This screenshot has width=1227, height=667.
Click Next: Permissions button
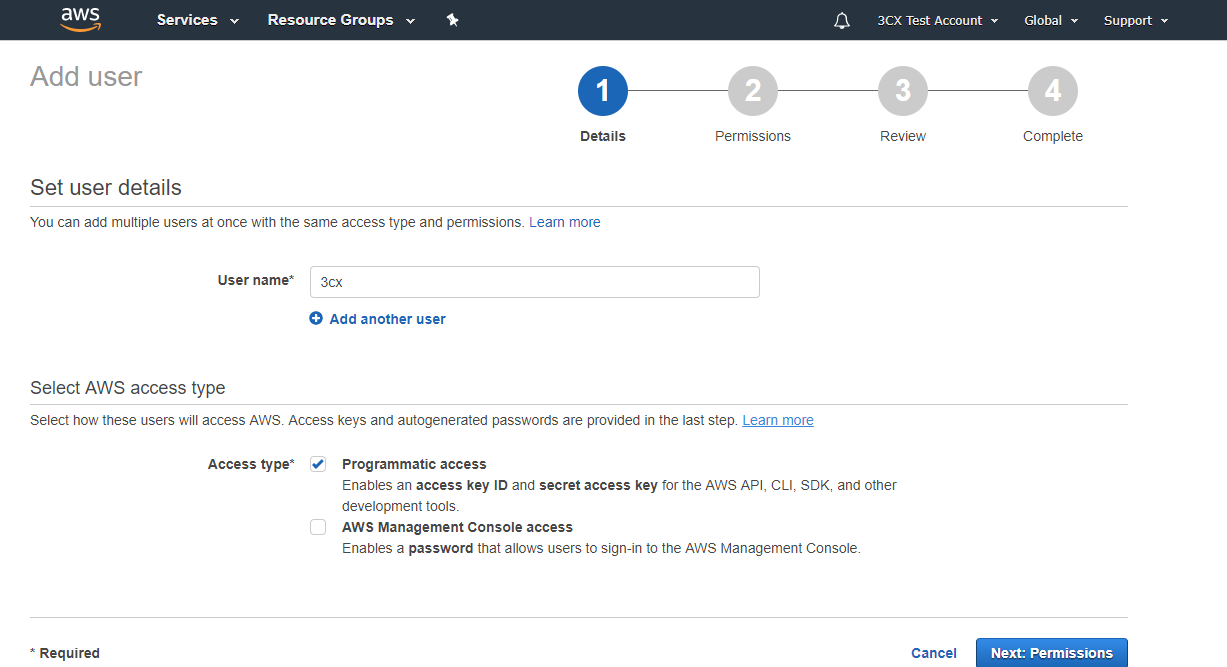[1052, 653]
